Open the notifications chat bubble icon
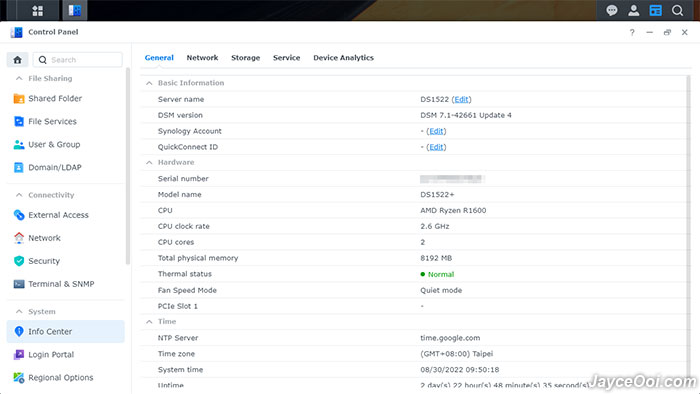This screenshot has height=394, width=700. click(612, 10)
